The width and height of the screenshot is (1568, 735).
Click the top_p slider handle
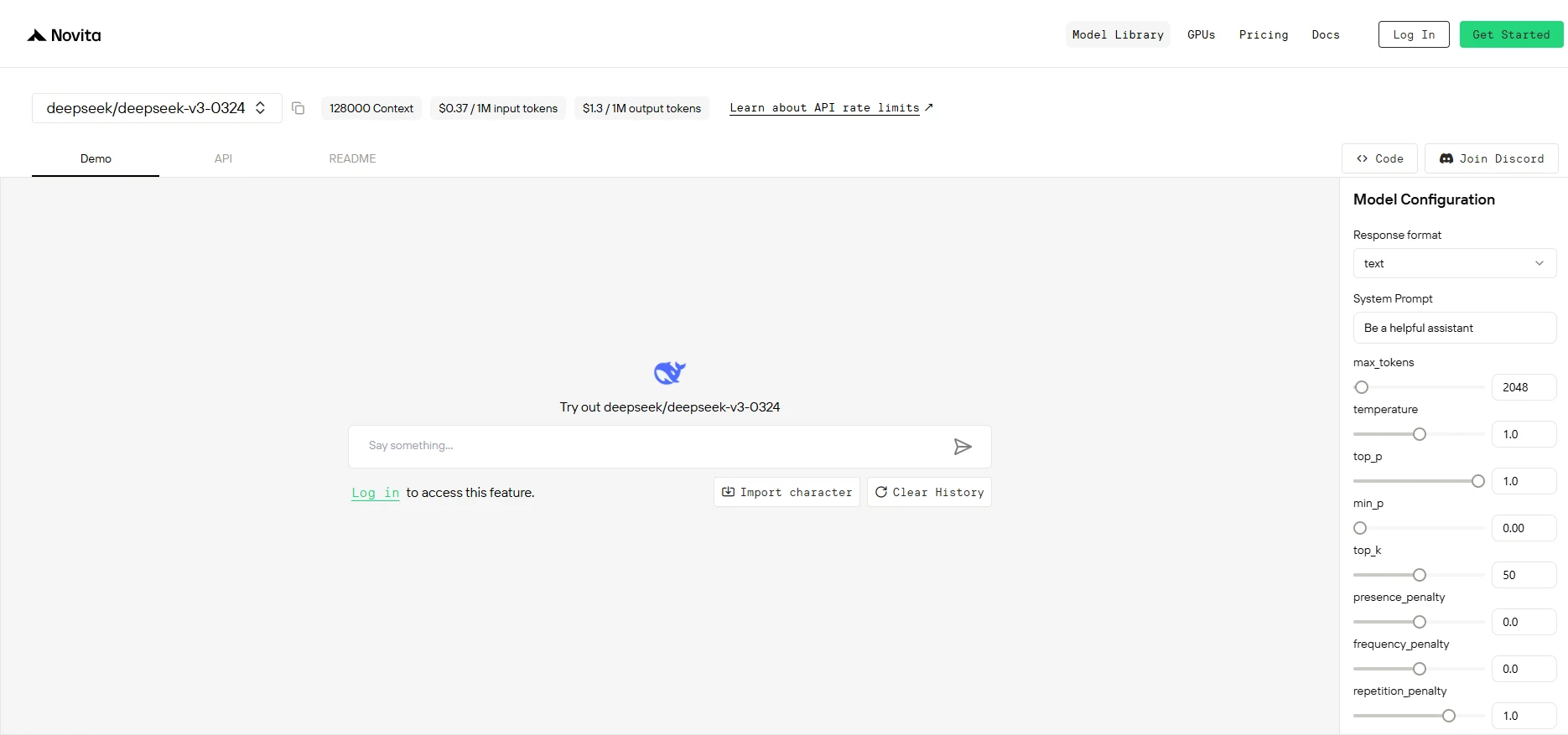coord(1478,481)
